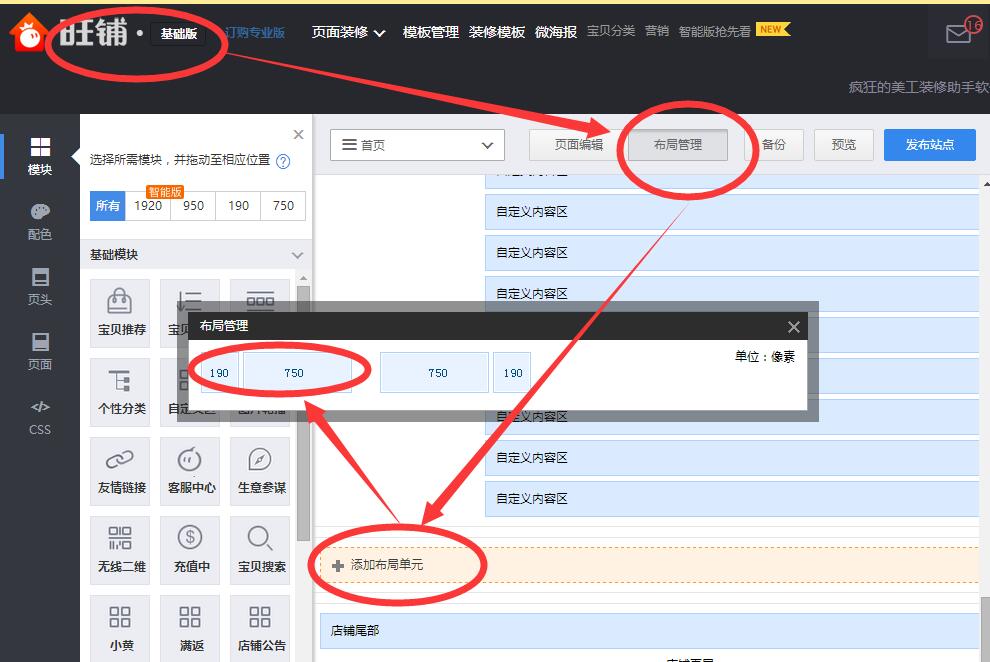Enable the 所有 module size filter
Screen dimensions: 990x662
click(x=107, y=206)
